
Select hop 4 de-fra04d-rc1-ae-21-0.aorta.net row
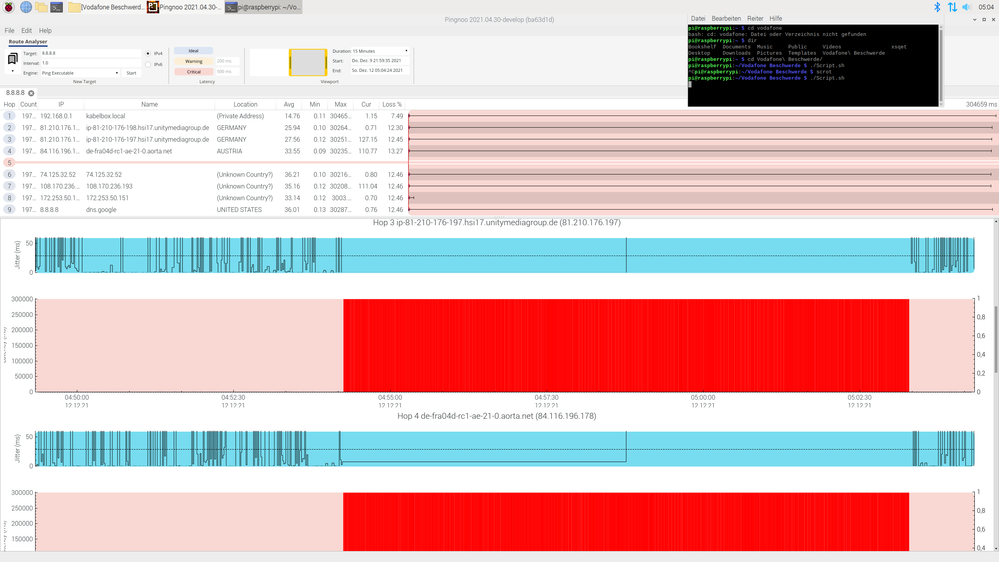(204, 151)
